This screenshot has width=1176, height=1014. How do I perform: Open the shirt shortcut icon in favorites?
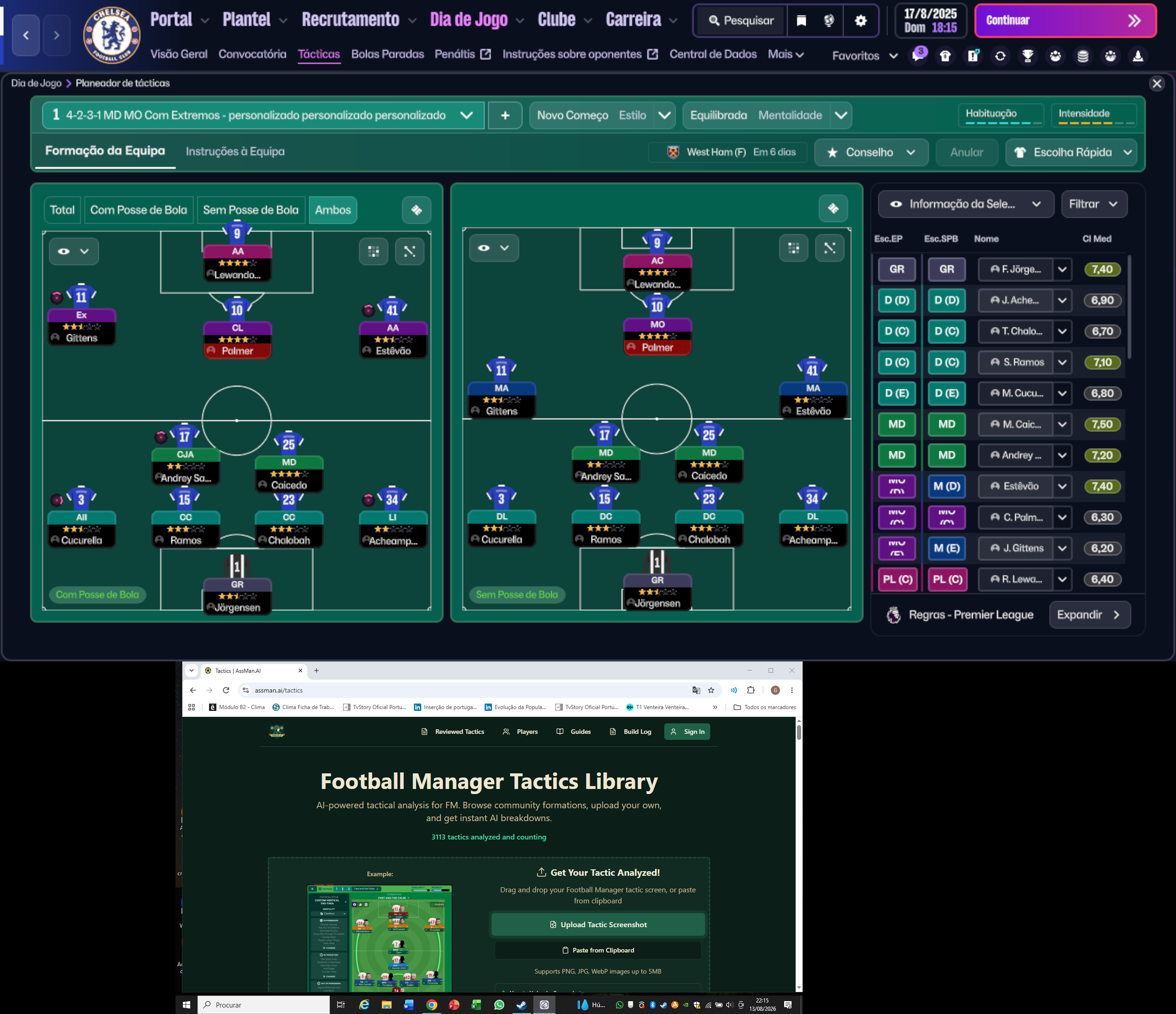945,56
